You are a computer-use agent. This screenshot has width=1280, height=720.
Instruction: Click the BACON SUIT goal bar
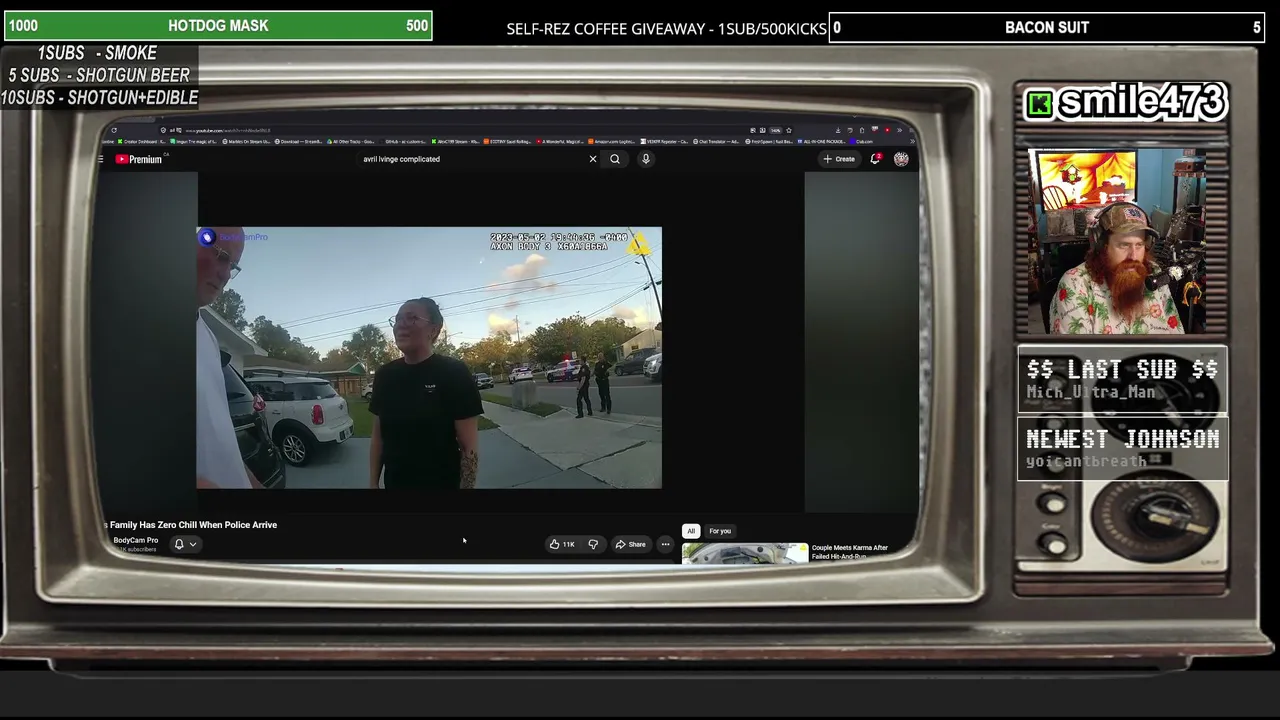1047,28
